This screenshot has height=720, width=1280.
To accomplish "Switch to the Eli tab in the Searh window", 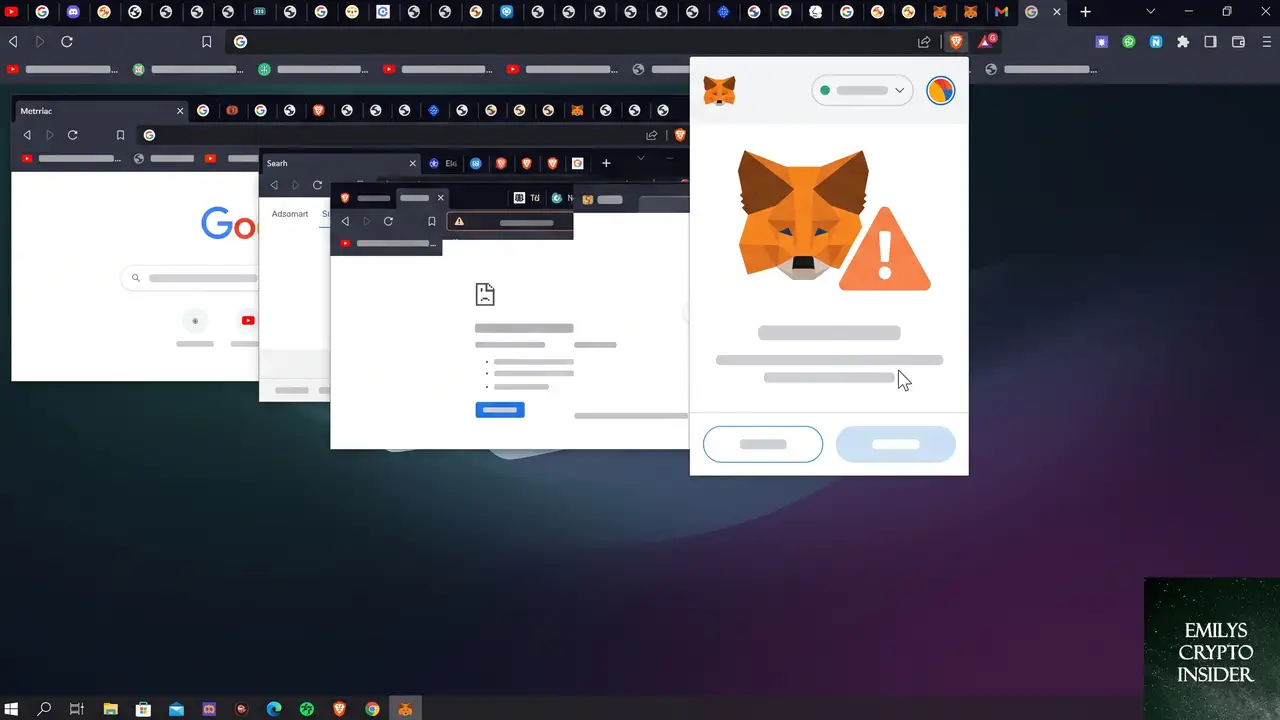I will [442, 163].
